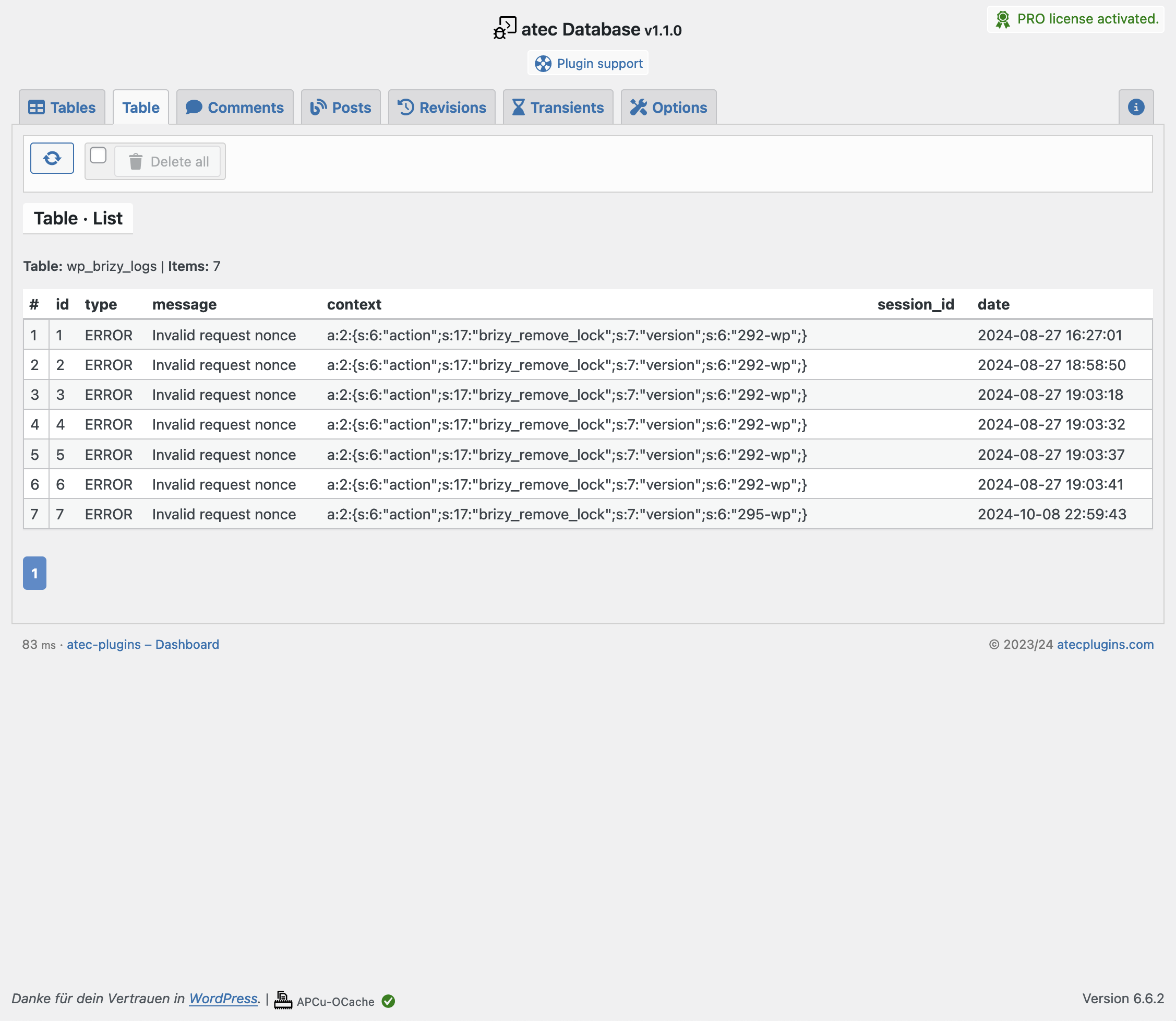The width and height of the screenshot is (1176, 1021).
Task: Open the info icon tab
Action: (1136, 107)
